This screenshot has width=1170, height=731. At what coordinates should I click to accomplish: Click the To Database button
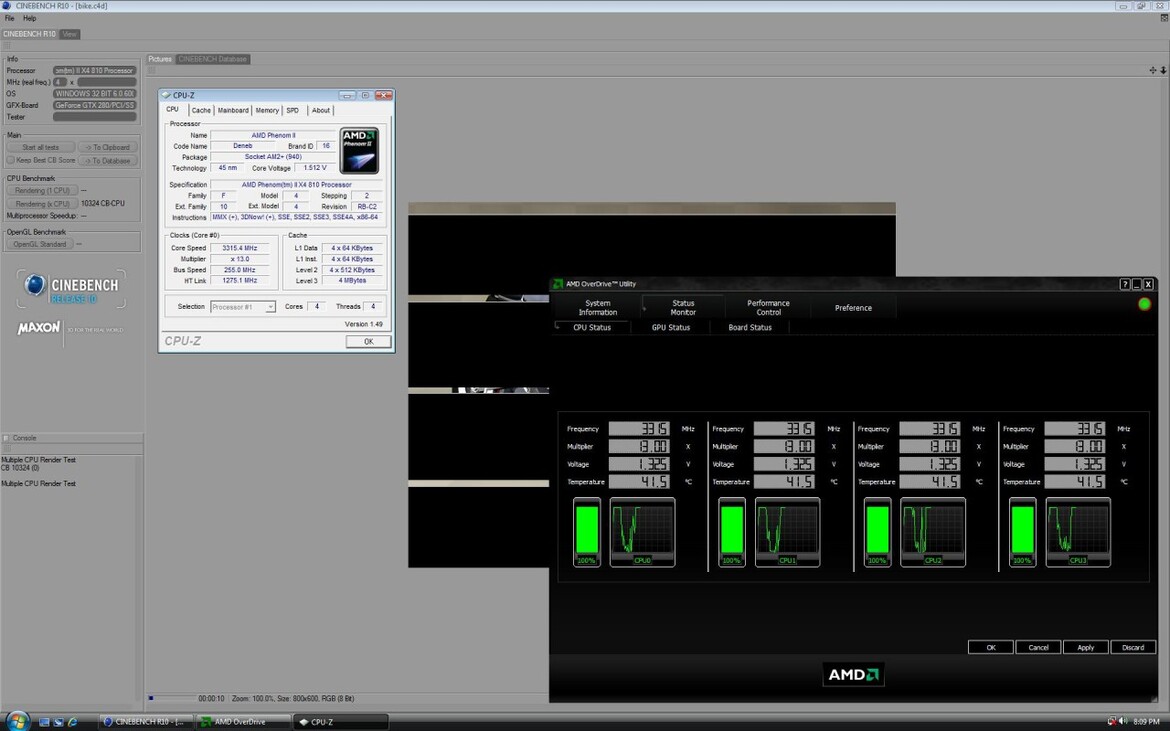[x=107, y=161]
